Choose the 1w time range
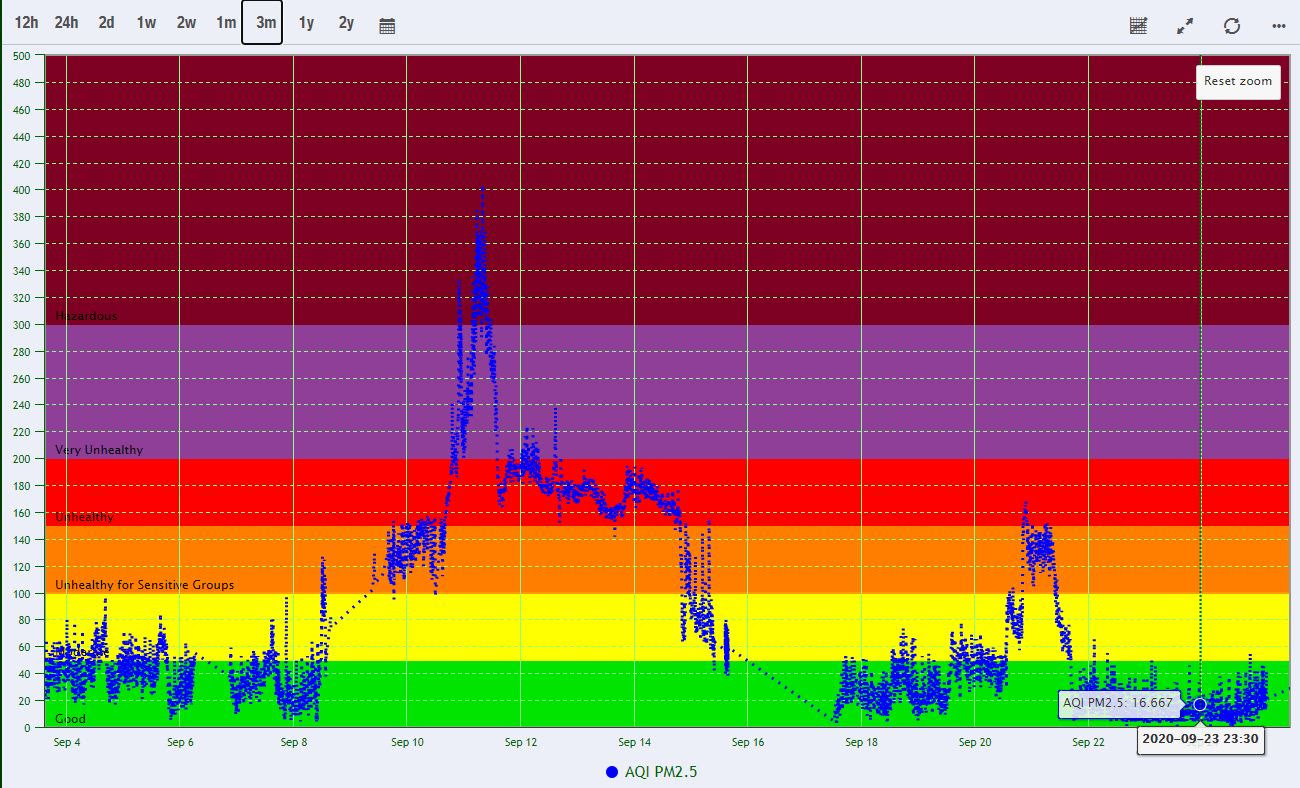Viewport: 1300px width, 788px height. click(x=146, y=23)
